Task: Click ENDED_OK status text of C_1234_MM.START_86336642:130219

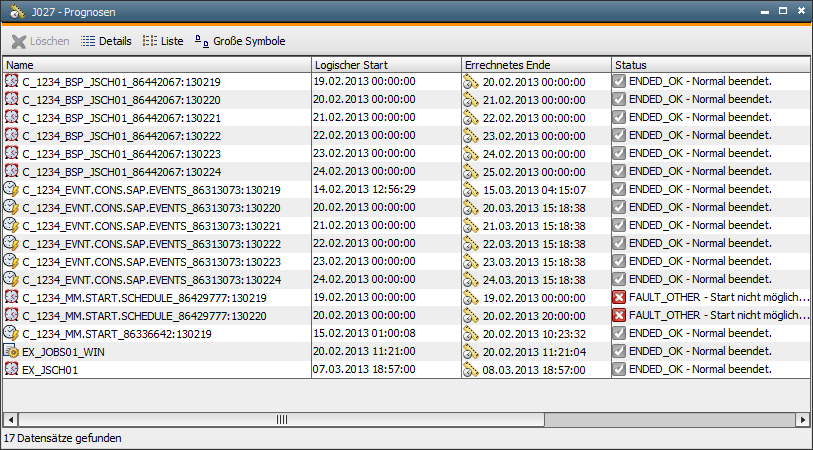Action: (x=700, y=333)
